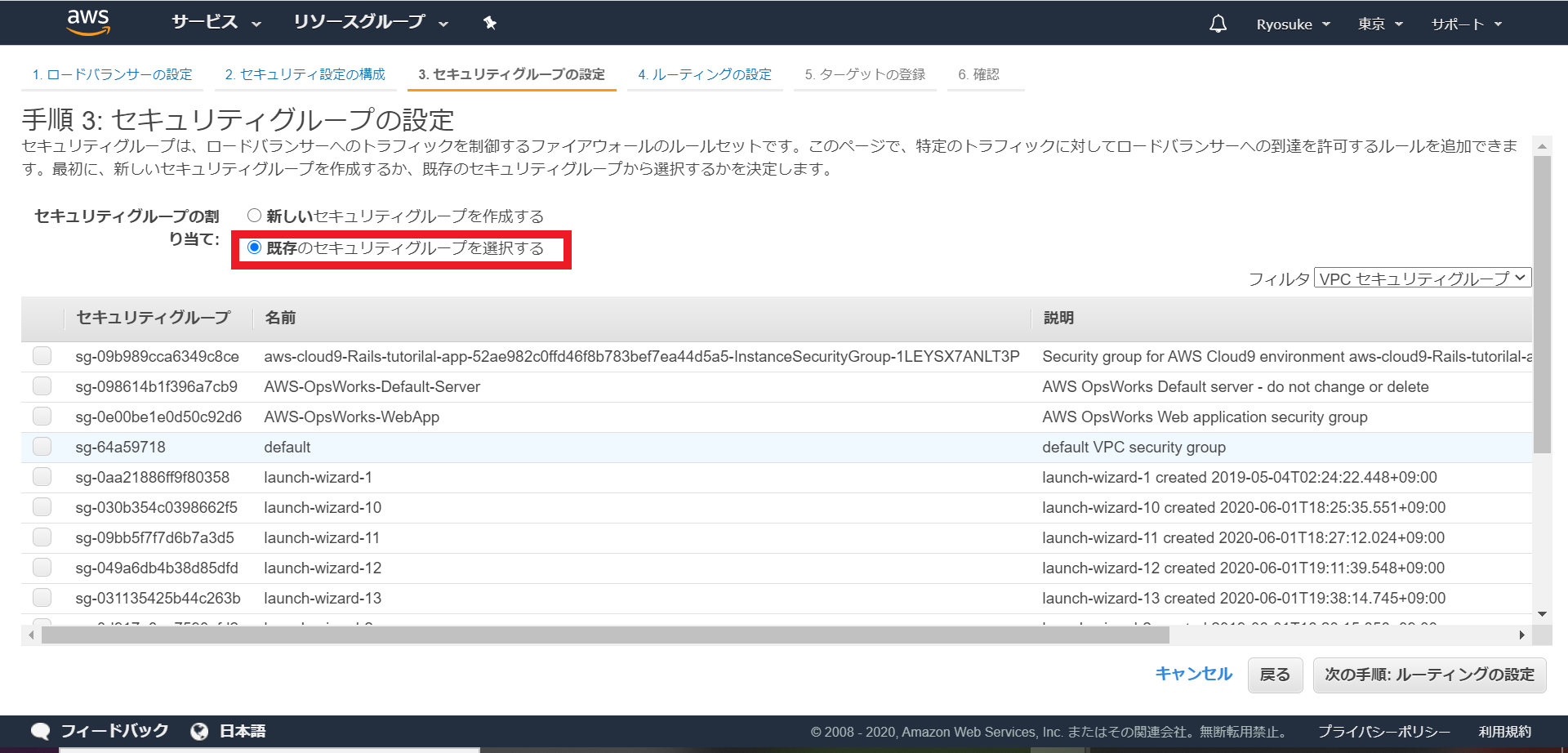Open the notifications bell
This screenshot has width=1568, height=753.
click(x=1218, y=24)
